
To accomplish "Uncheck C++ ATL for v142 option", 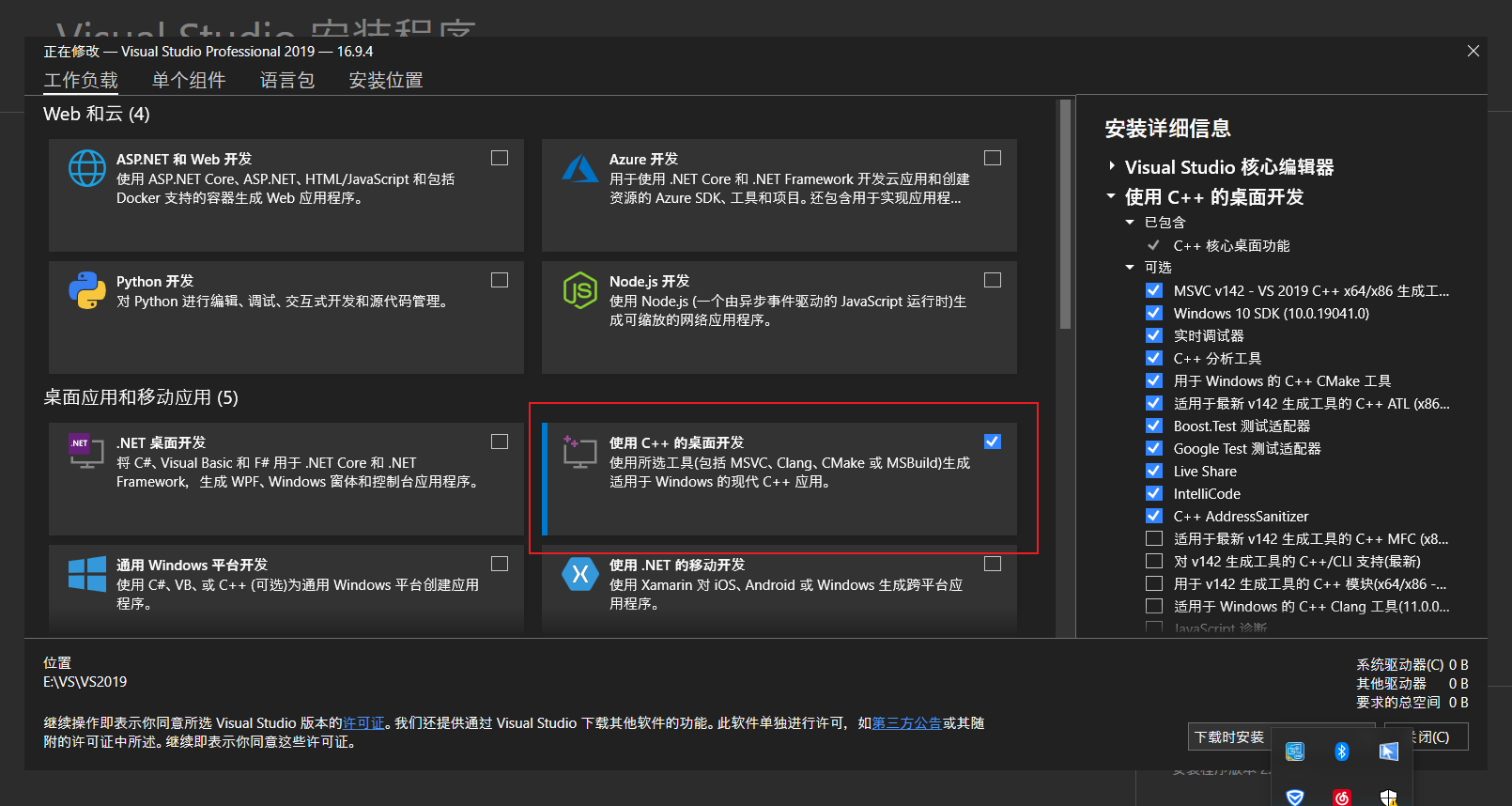I will pyautogui.click(x=1154, y=403).
